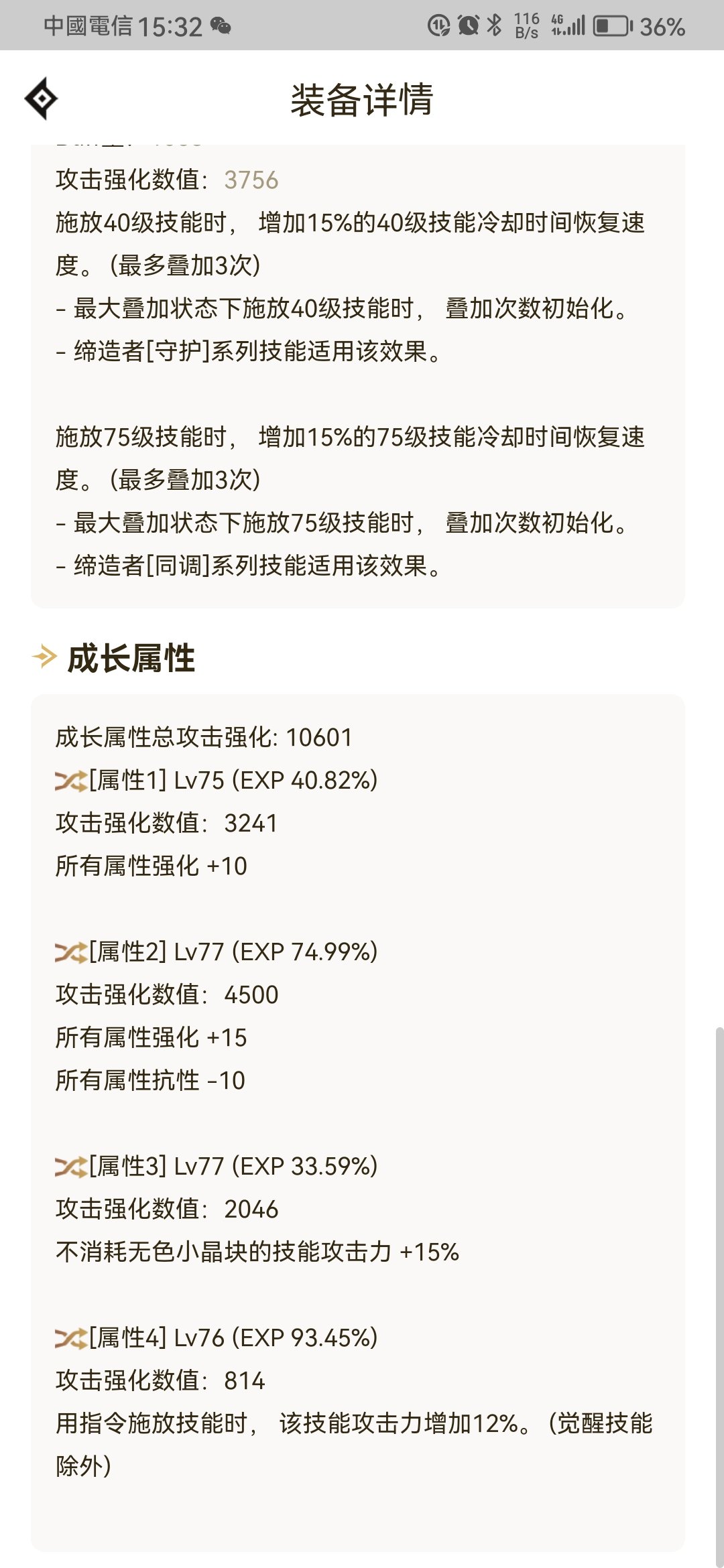Select the [属性4] Lv76 entry

(x=233, y=1338)
